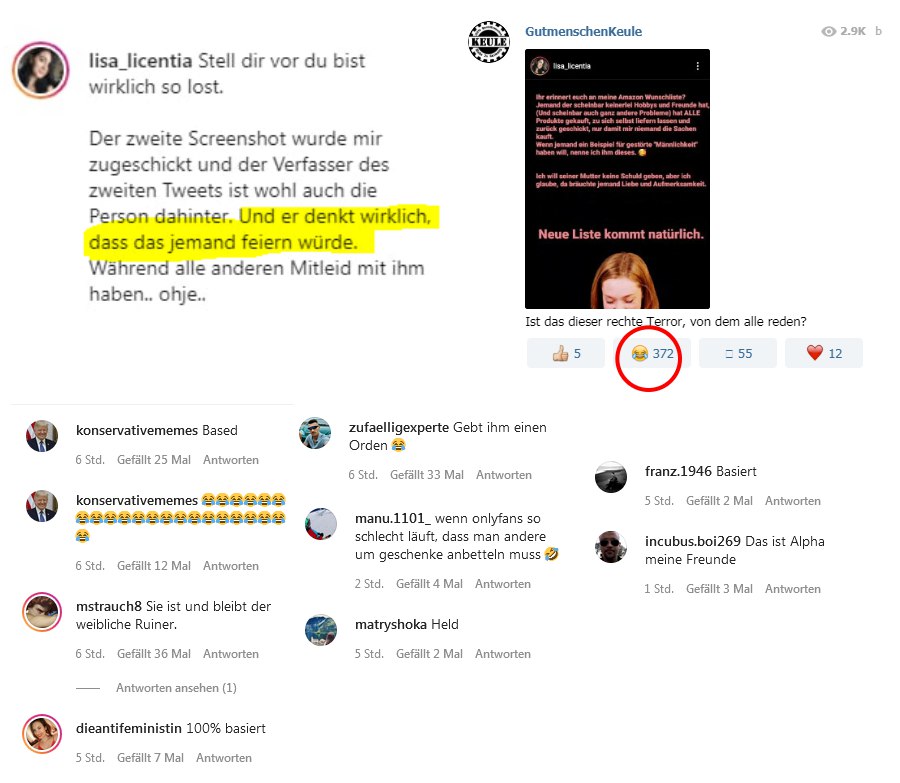Open the forwarded story image thumbnail
Viewport: 900px width, 783px height.
point(617,179)
